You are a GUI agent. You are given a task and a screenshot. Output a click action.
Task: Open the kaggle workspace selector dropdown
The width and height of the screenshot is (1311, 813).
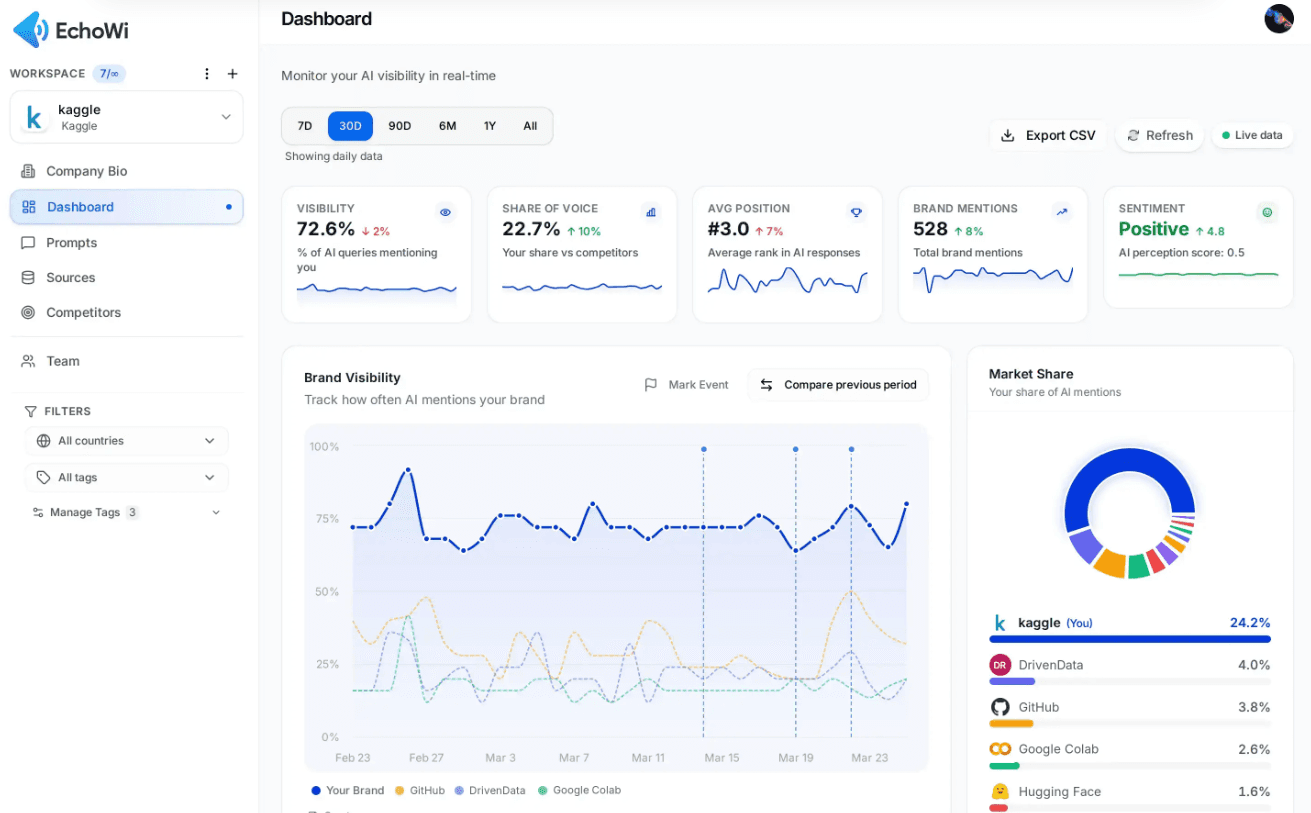click(x=127, y=117)
